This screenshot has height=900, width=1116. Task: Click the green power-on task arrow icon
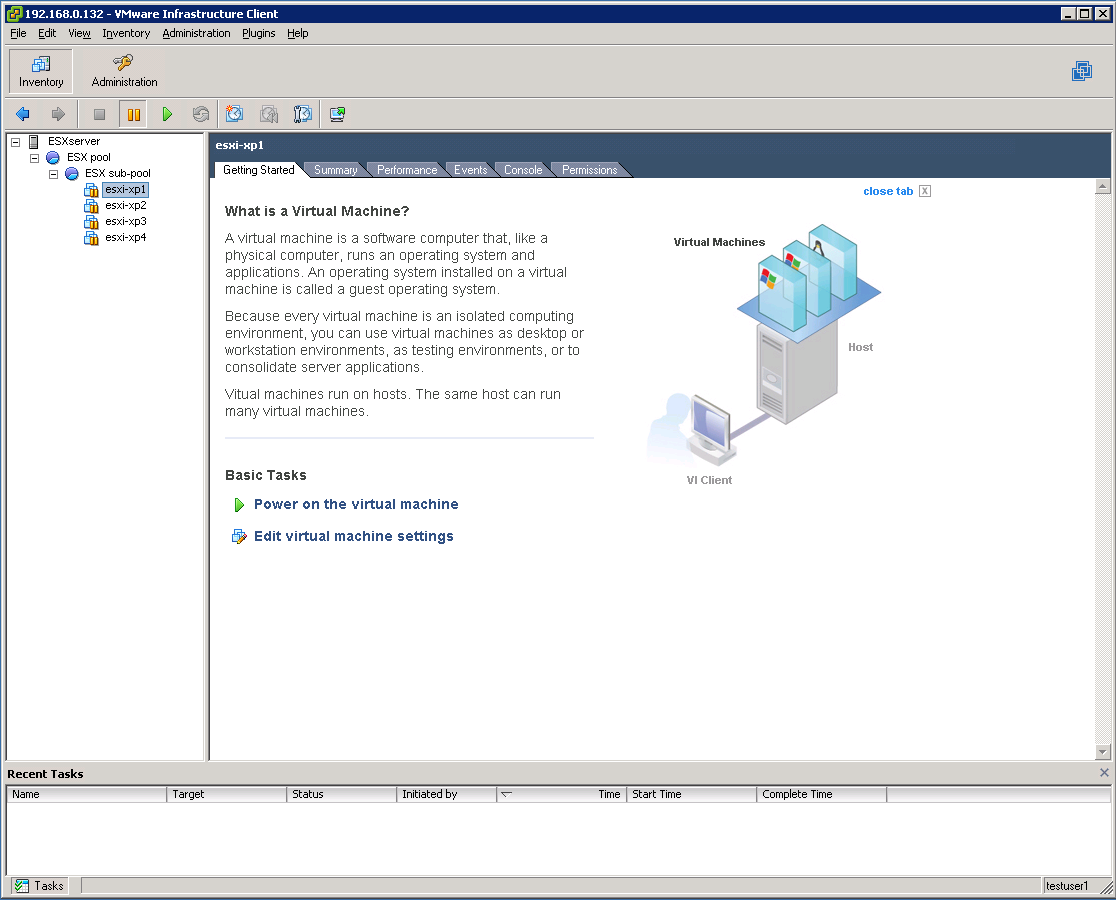coord(239,504)
